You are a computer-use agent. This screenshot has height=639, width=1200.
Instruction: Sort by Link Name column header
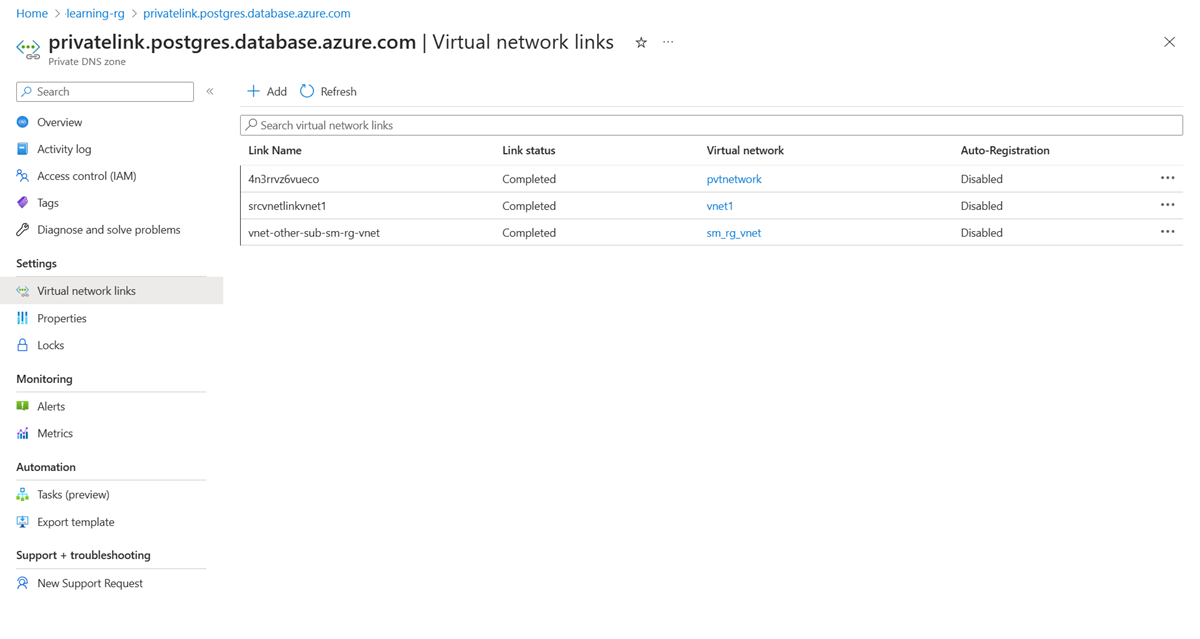pyautogui.click(x=275, y=150)
